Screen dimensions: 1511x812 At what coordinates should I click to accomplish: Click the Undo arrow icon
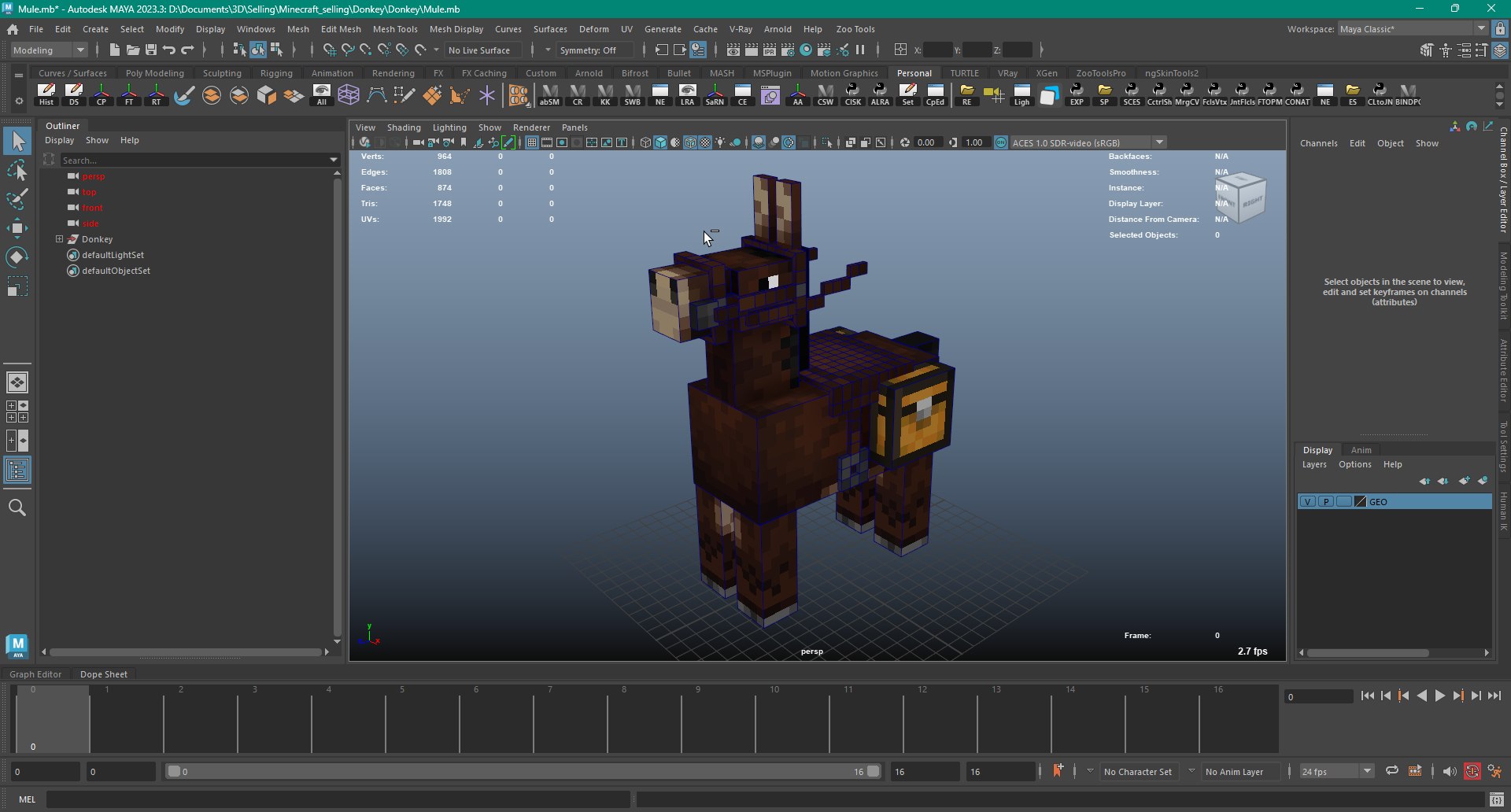coord(169,50)
